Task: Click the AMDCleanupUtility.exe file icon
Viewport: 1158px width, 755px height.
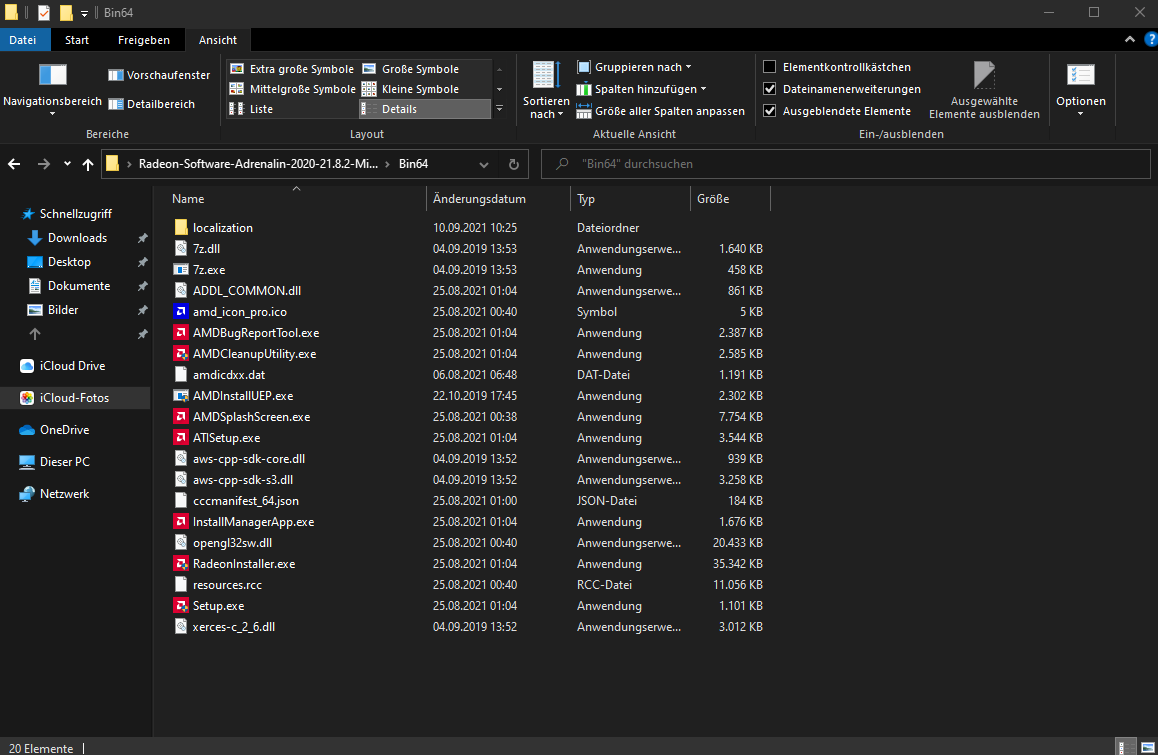Action: coord(181,354)
